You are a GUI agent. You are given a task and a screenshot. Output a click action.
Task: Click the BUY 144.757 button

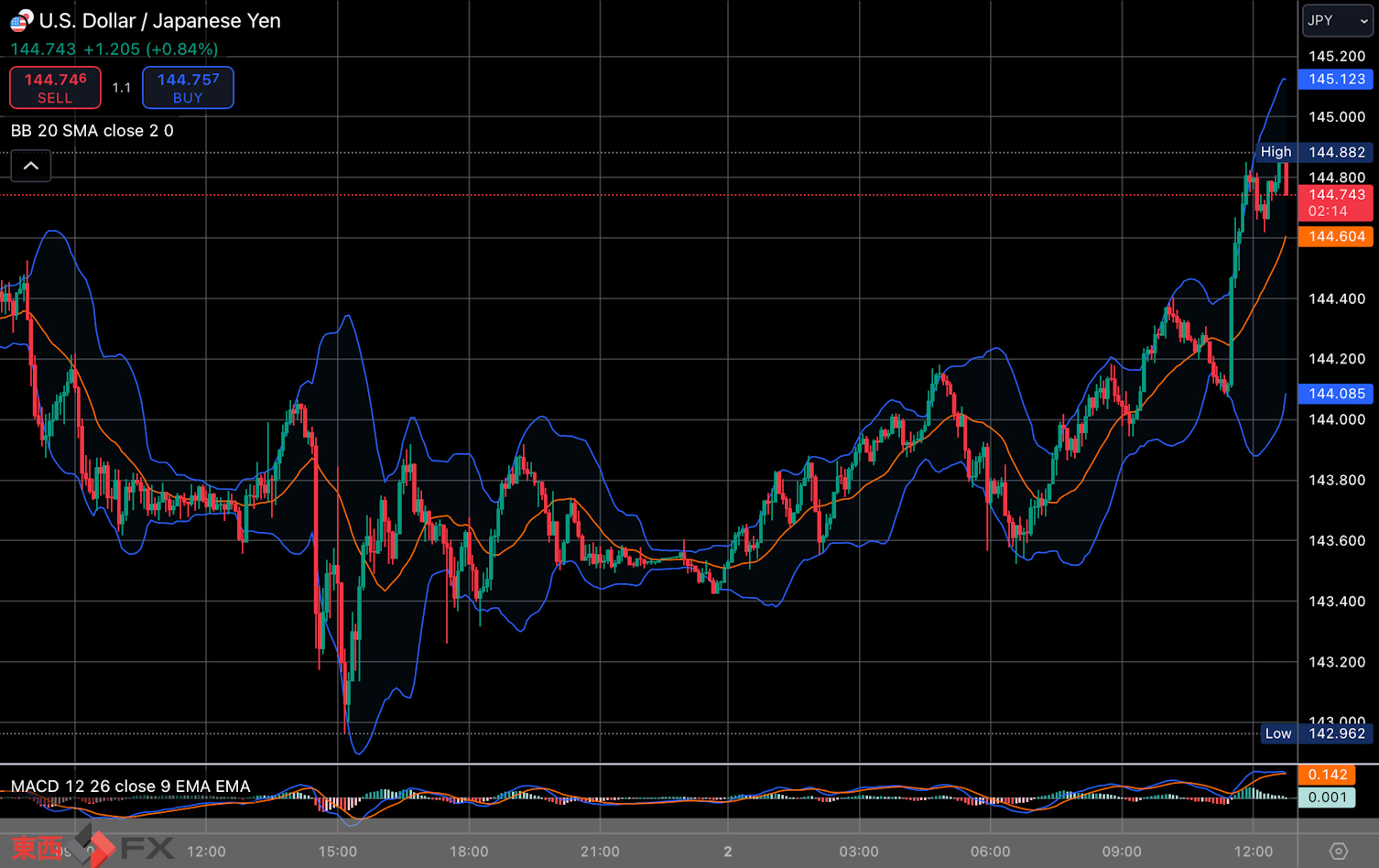(188, 88)
